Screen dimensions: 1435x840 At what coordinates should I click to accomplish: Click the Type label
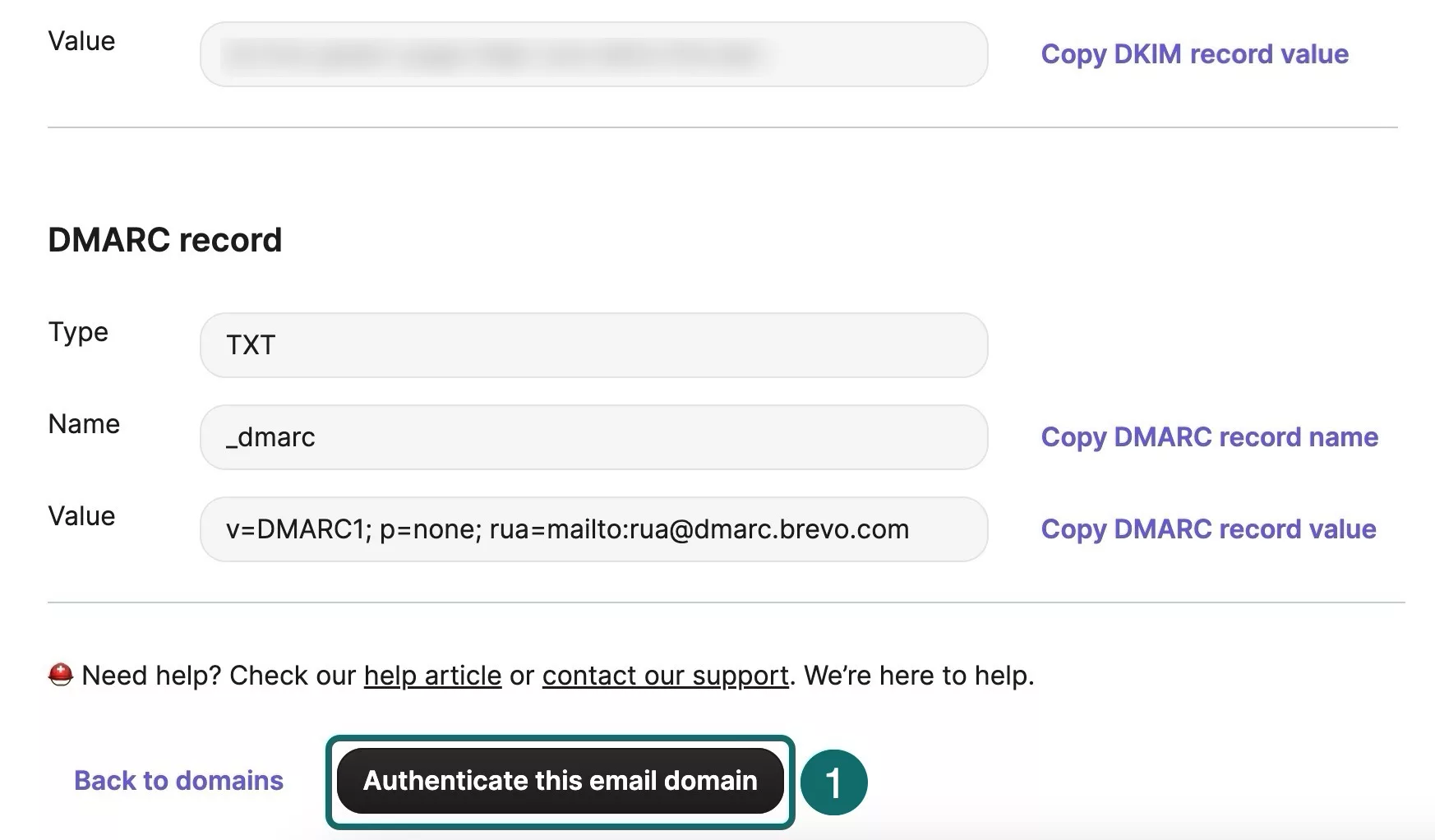pos(78,332)
